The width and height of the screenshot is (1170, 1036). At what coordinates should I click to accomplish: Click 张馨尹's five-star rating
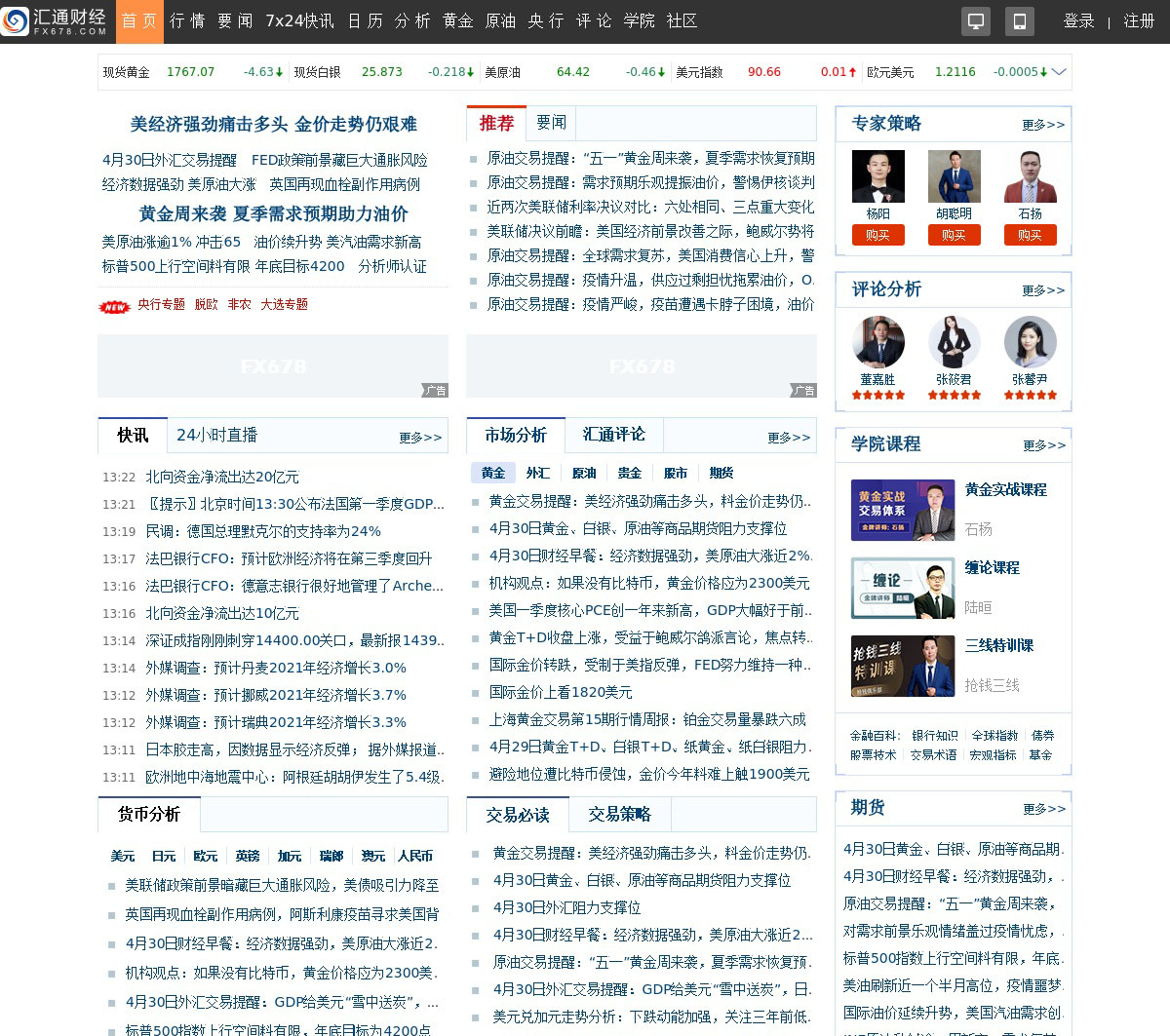click(1030, 395)
